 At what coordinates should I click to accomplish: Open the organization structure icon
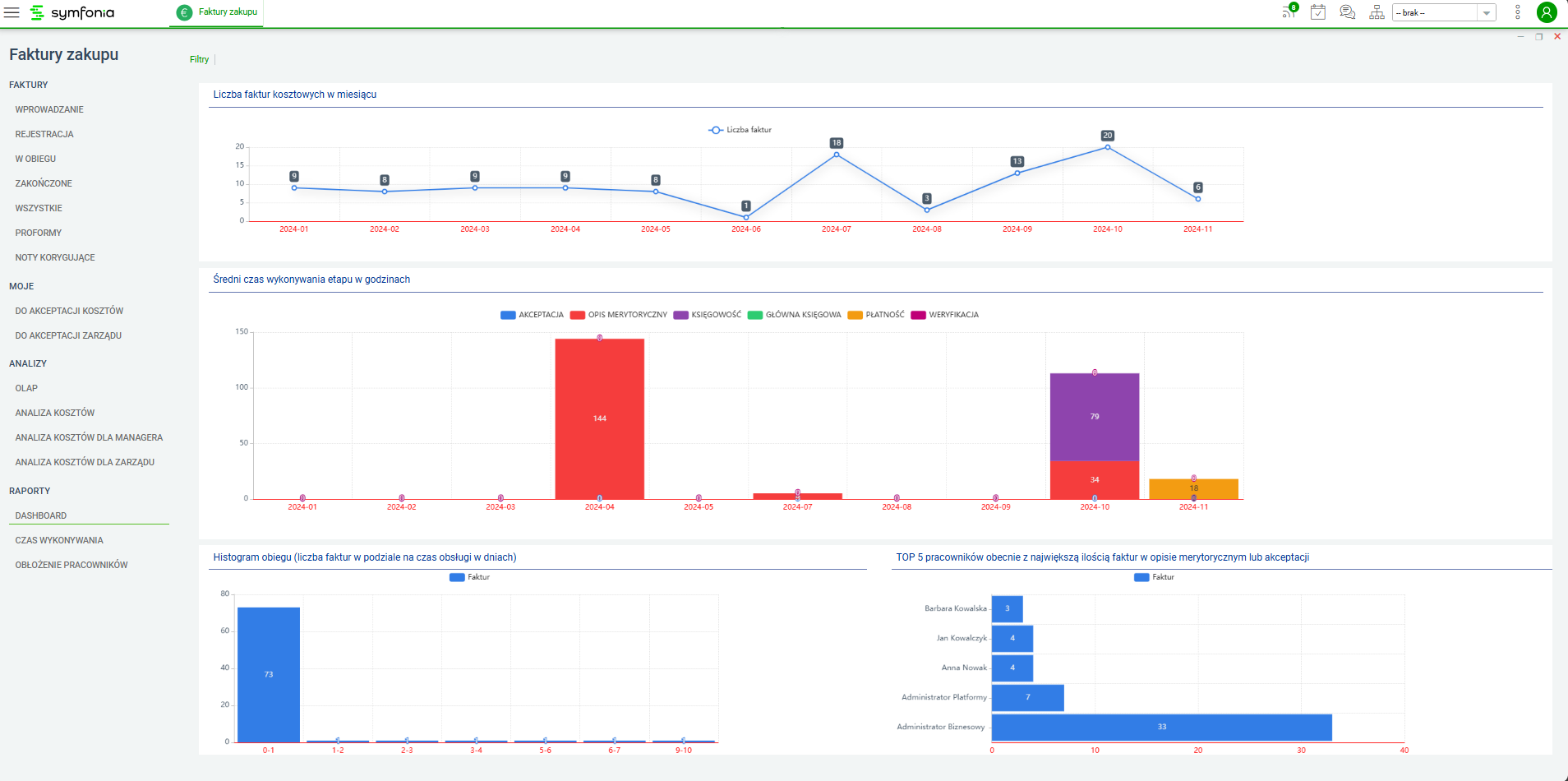(x=1377, y=12)
